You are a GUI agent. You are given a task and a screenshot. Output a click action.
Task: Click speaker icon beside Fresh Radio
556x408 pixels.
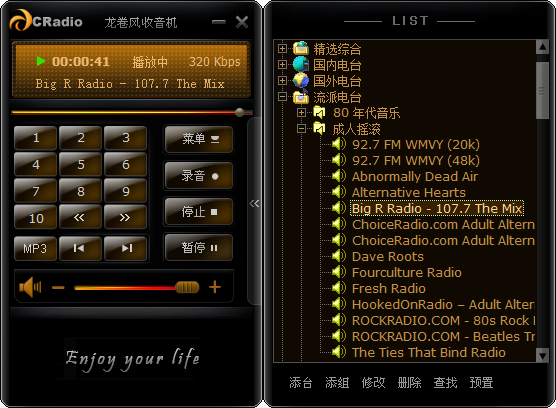[339, 288]
